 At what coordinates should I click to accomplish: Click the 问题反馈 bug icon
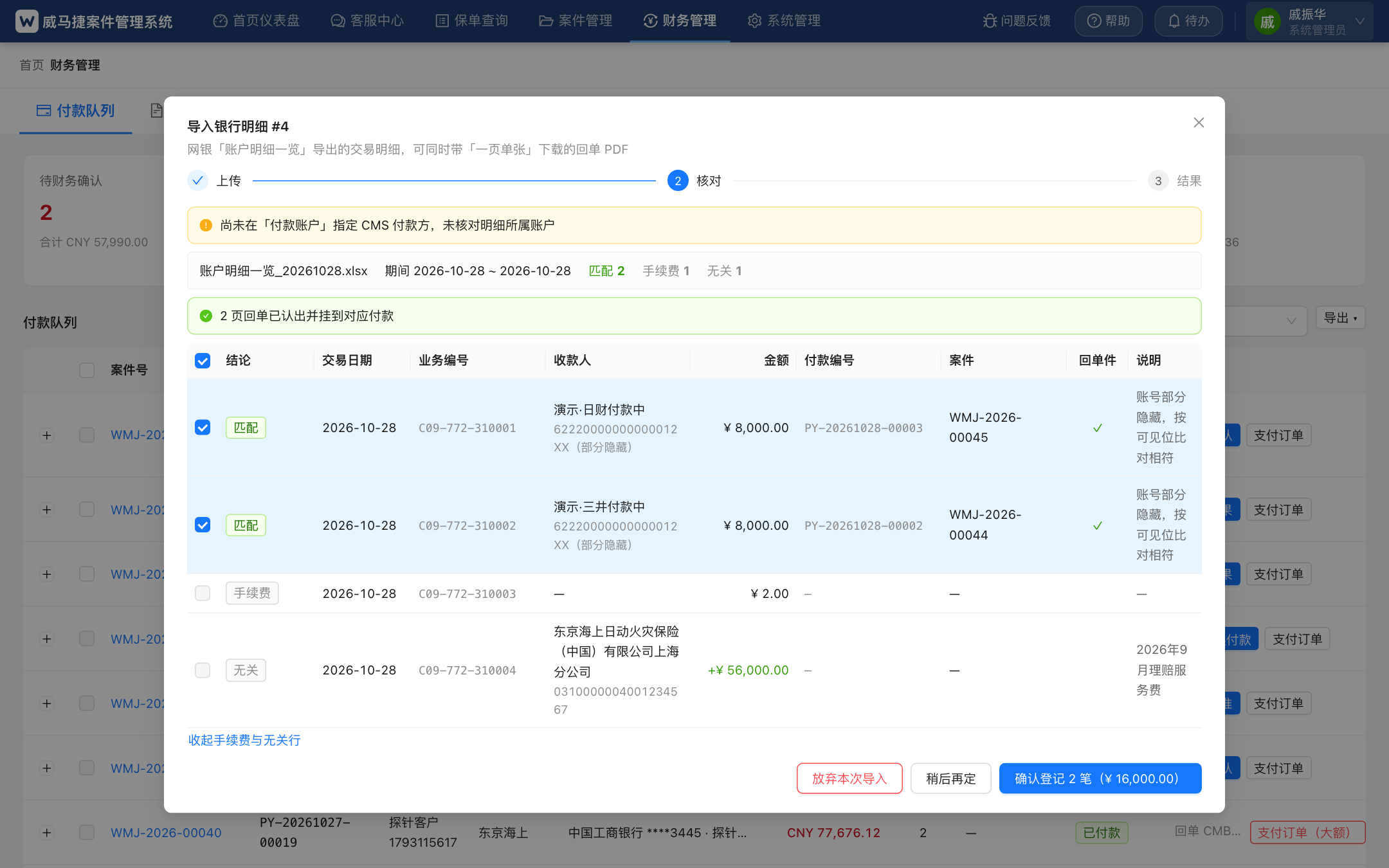(990, 21)
